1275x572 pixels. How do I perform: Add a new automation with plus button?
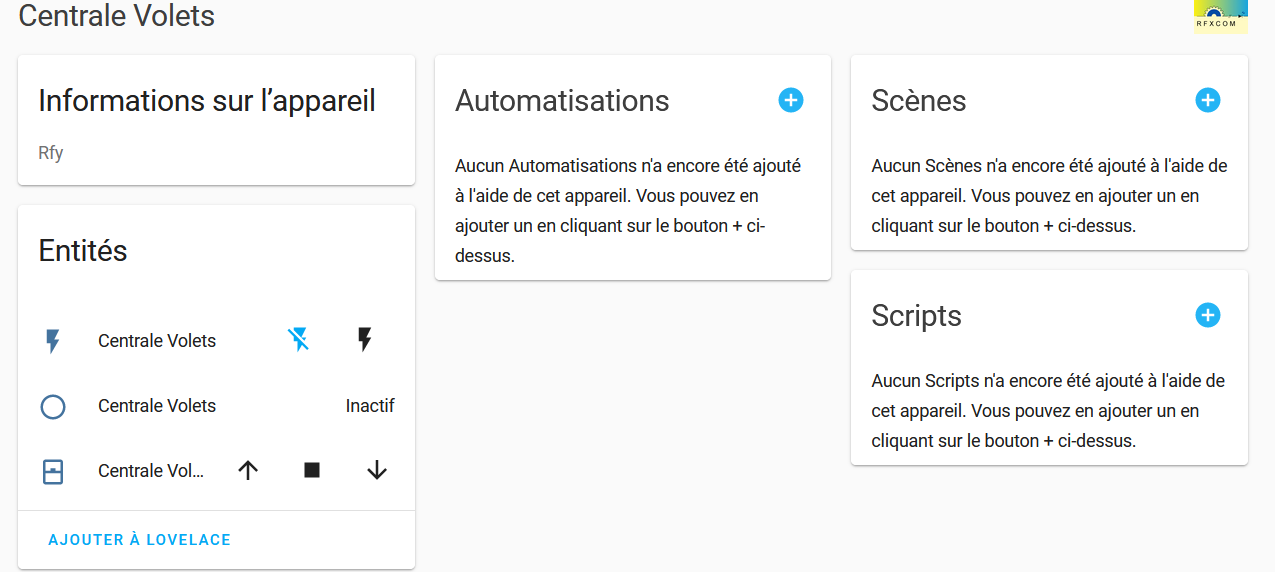(x=790, y=100)
